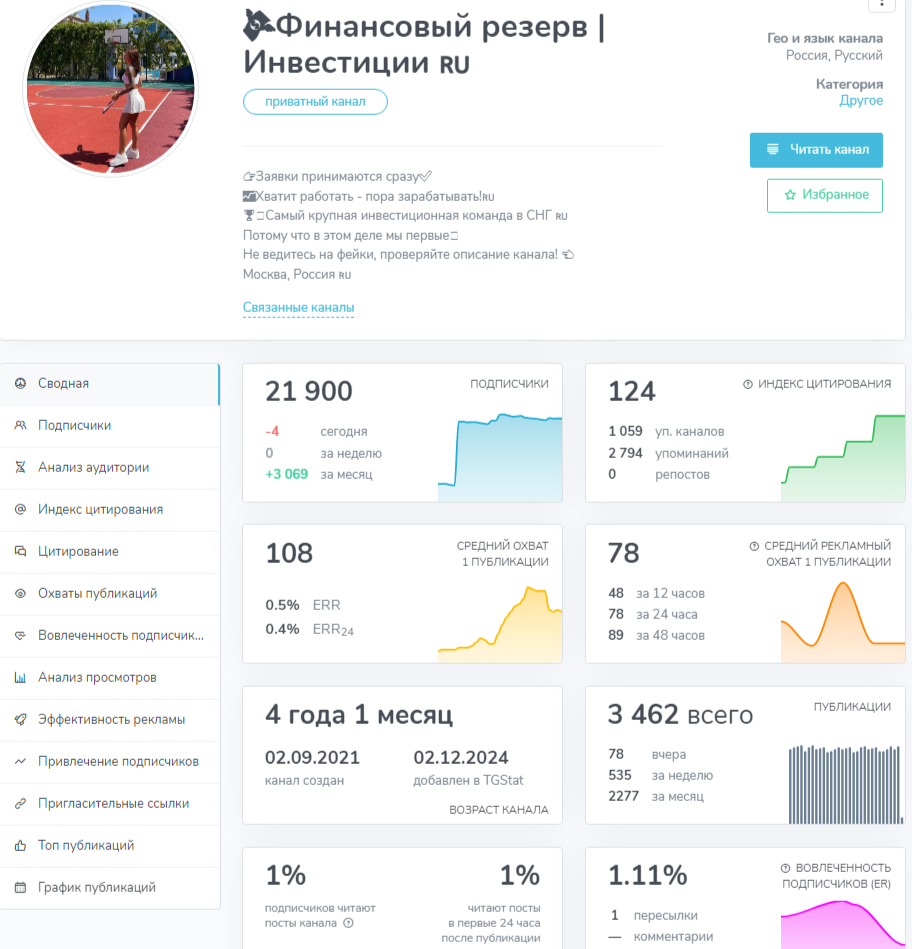This screenshot has width=912, height=949.
Task: Click the channel avatar photo
Action: pyautogui.click(x=111, y=89)
